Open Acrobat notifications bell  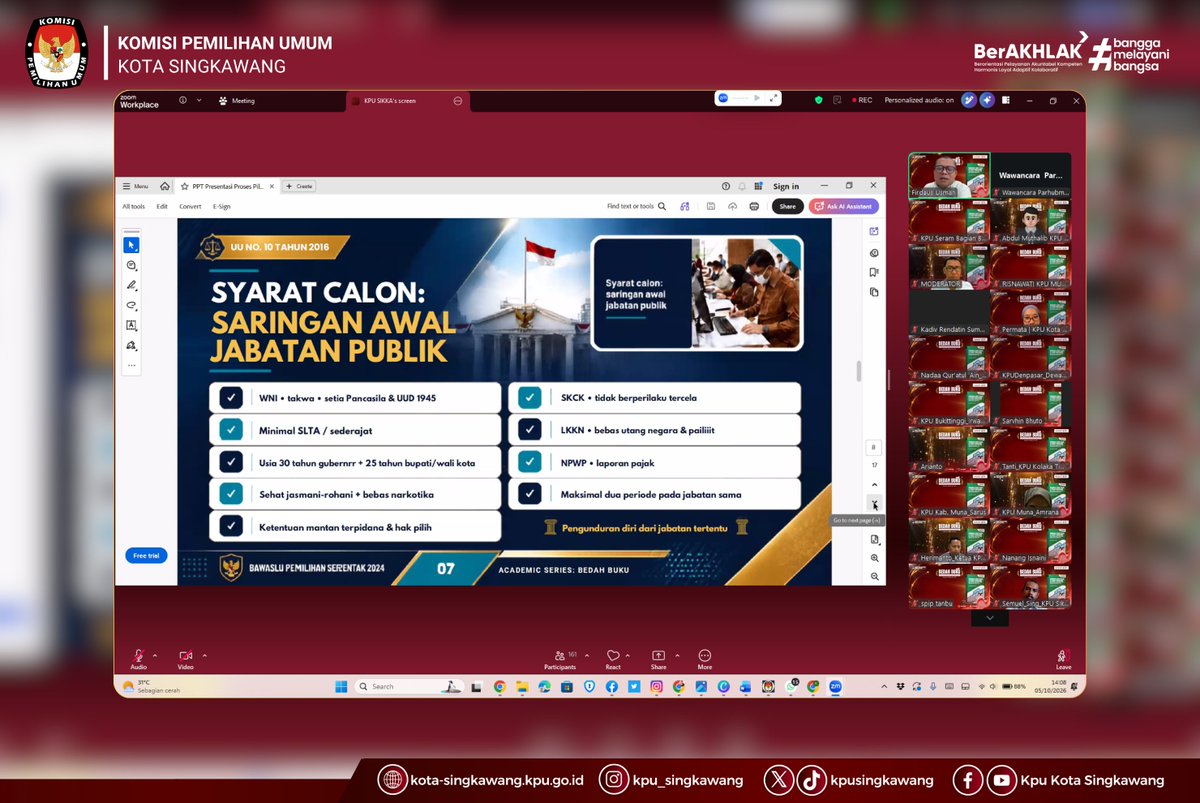click(742, 186)
